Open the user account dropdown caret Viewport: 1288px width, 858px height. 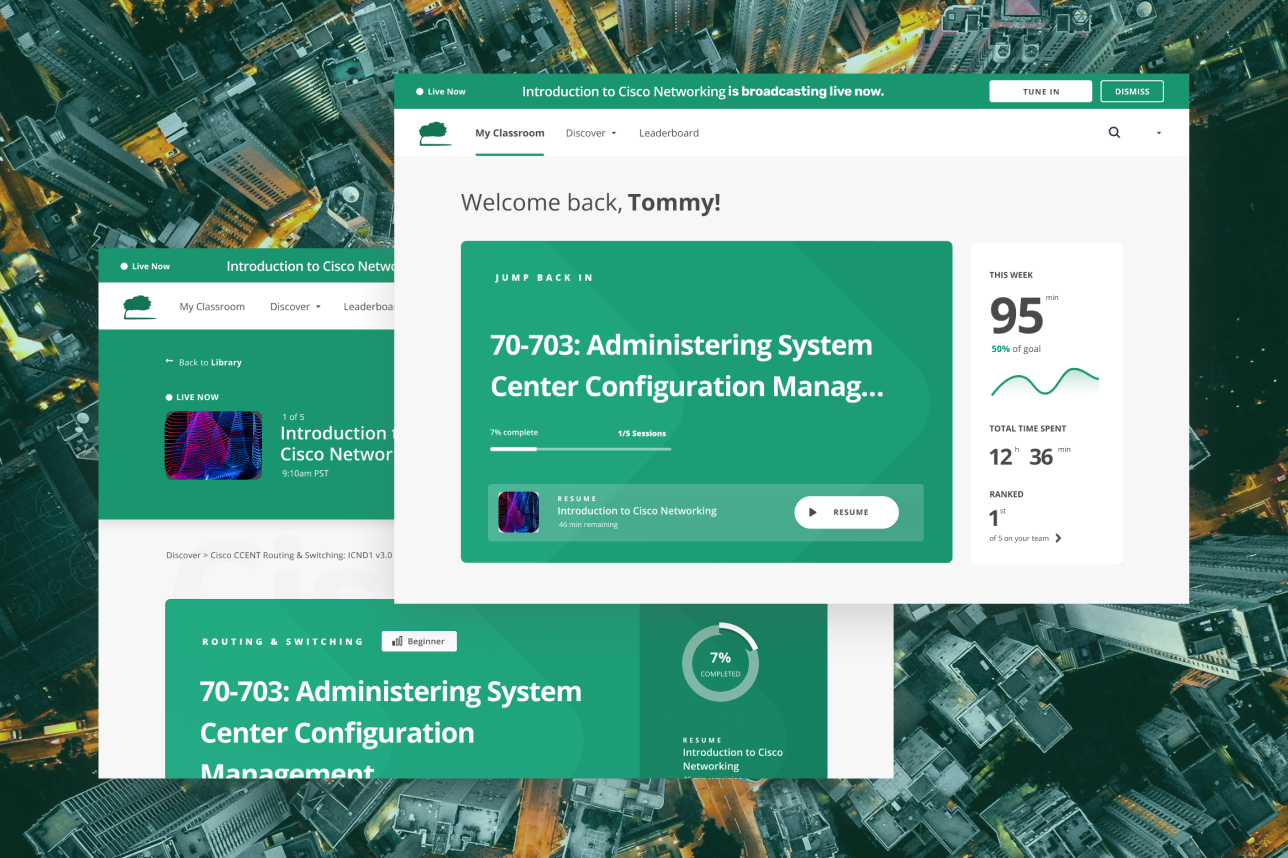[1159, 133]
